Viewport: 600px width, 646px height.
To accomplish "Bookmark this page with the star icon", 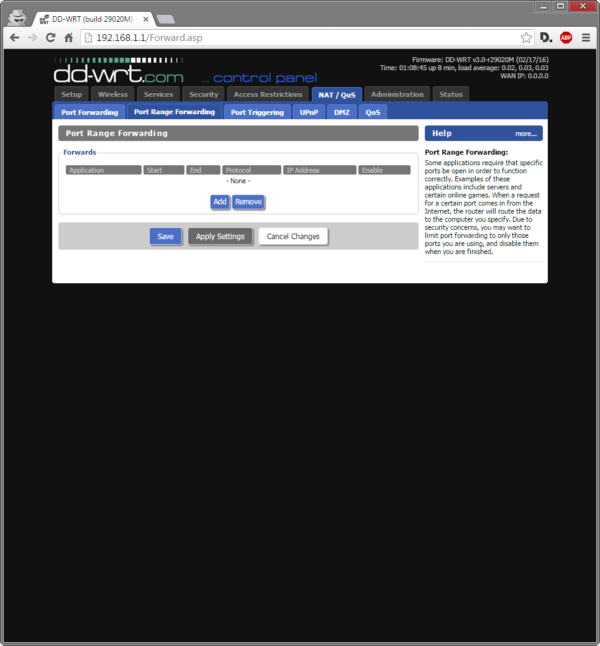I will [526, 37].
